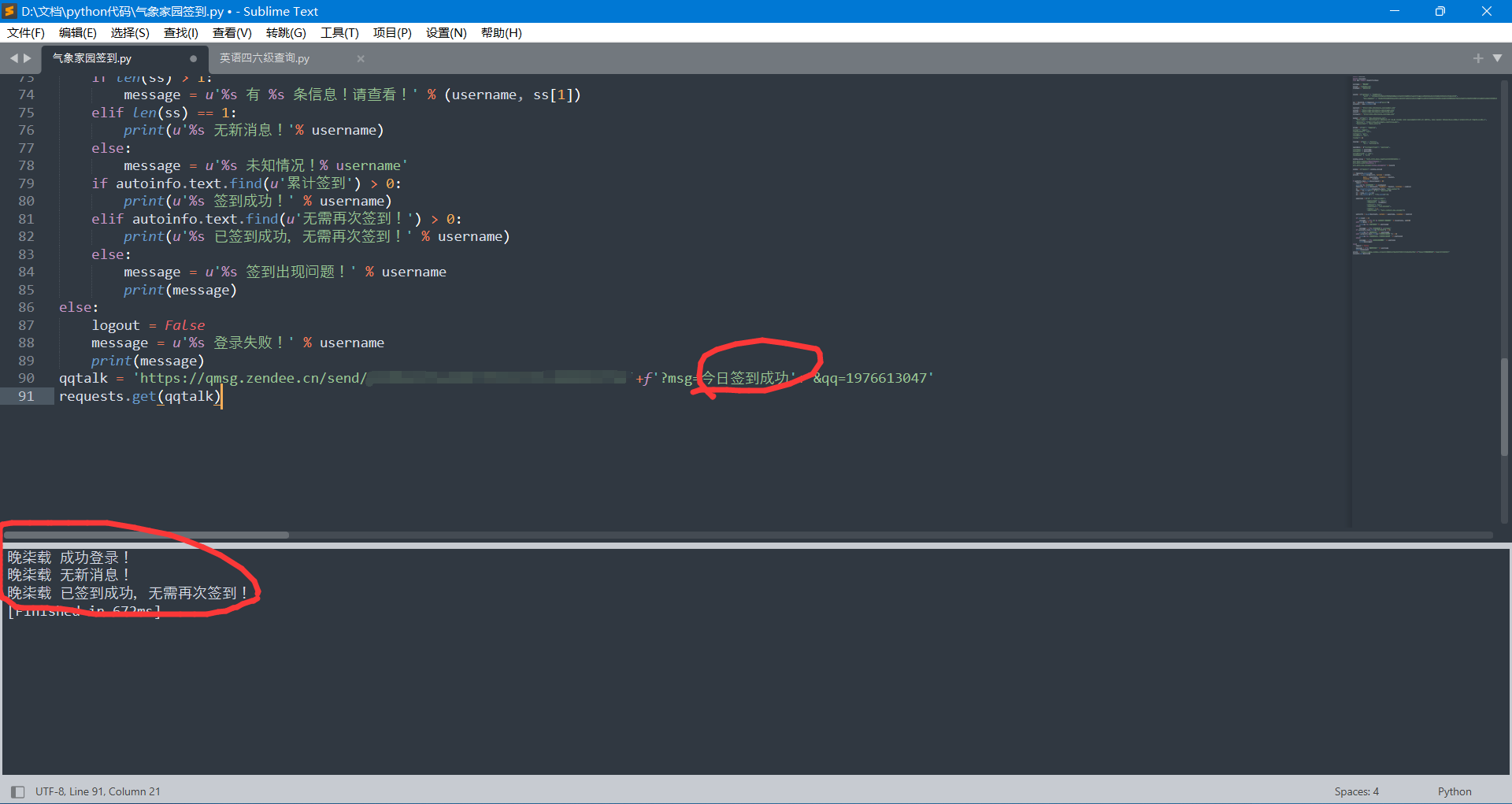
Task: Click output line '已签到成功，无需再次签到！'
Action: pos(128,593)
